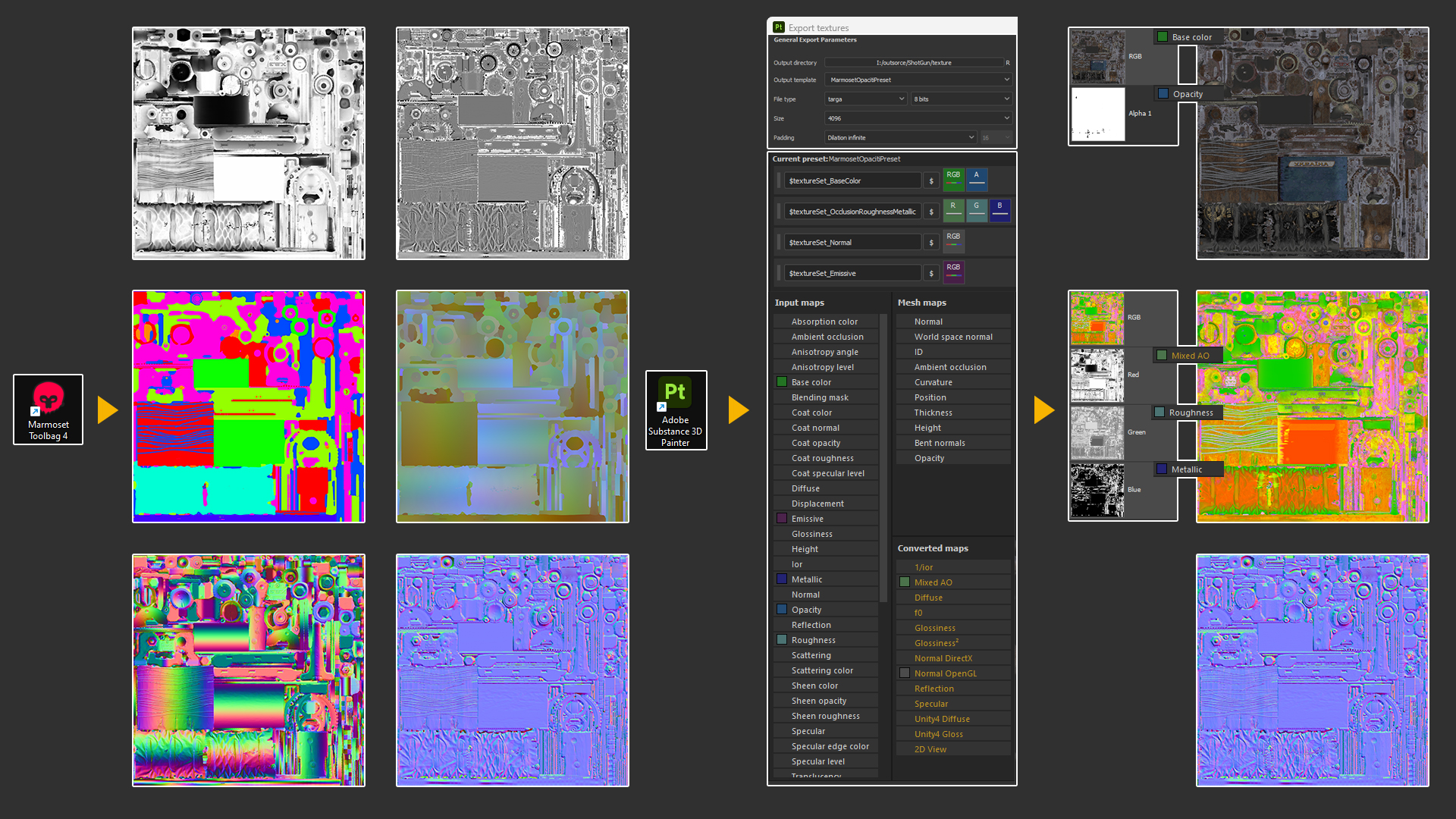This screenshot has height=819, width=1456.
Task: Select the RGB channel slot for Normal map
Action: pyautogui.click(x=953, y=240)
